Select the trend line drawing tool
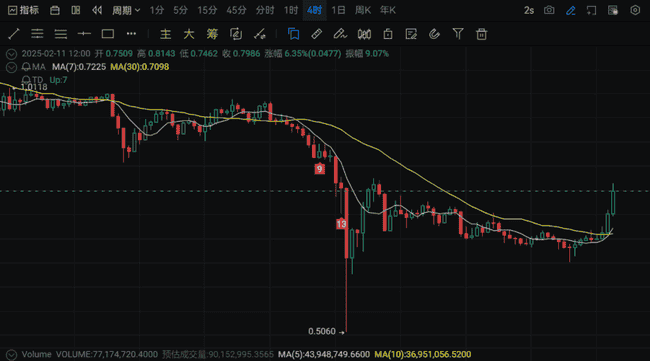 click(x=14, y=34)
